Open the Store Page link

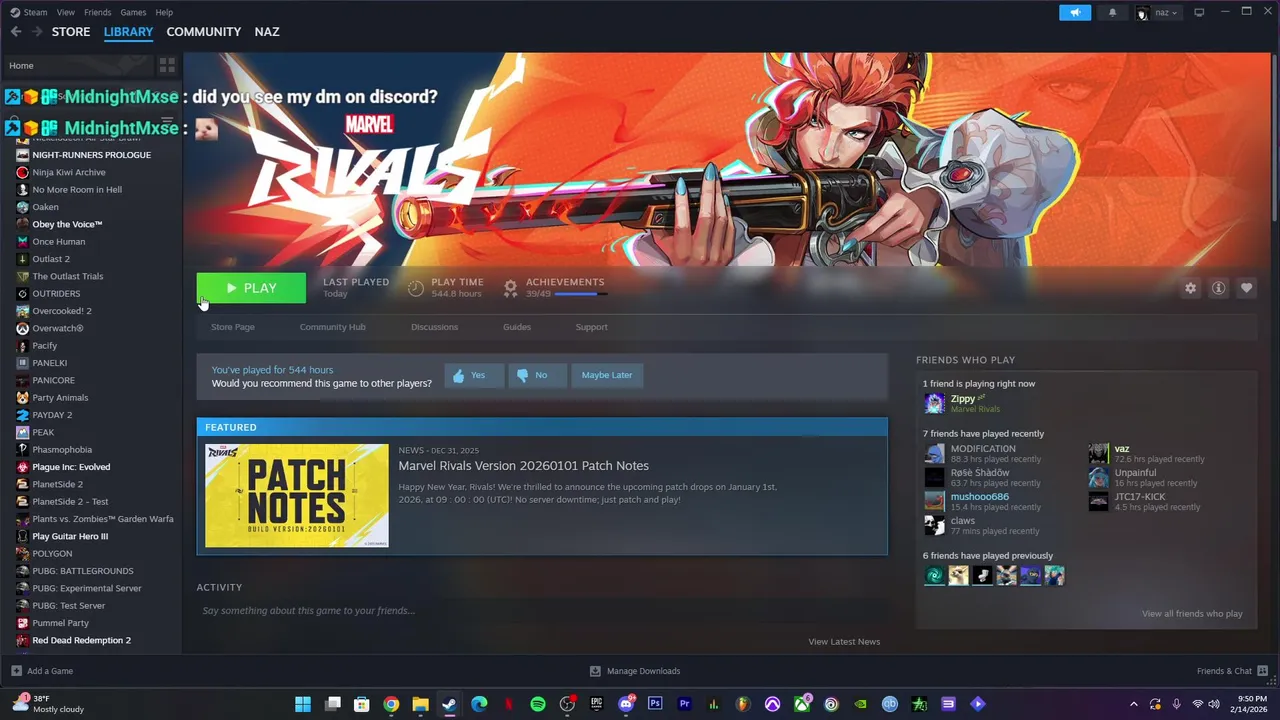[x=233, y=327]
